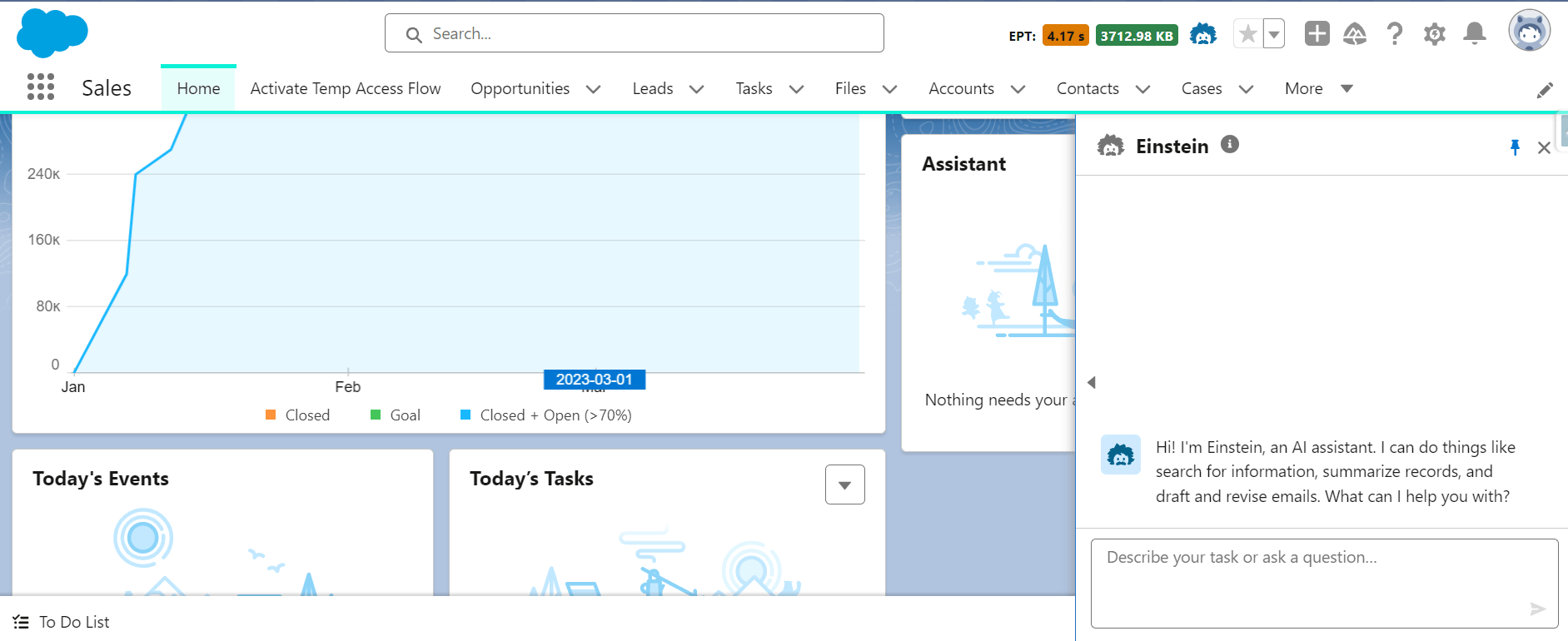The image size is (1568, 641).
Task: Open the Cases tab
Action: coord(1202,88)
